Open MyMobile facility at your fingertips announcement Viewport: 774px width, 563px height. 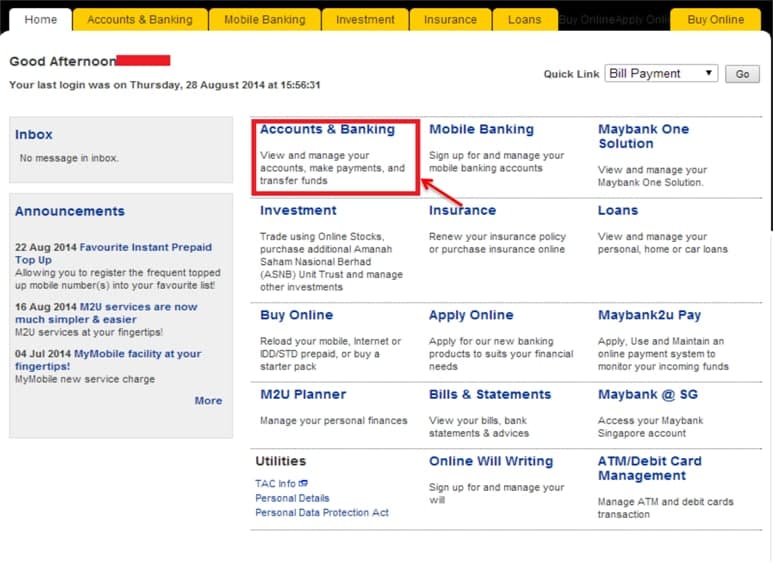(108, 360)
